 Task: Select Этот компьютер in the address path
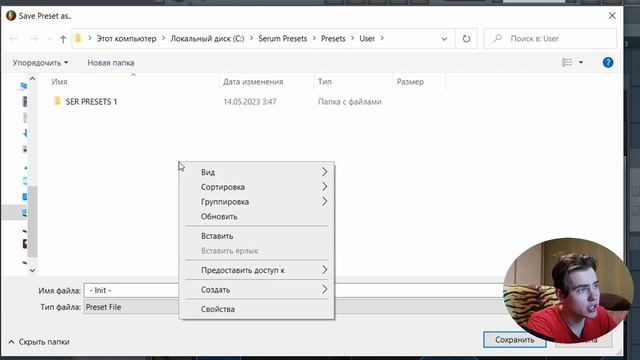(x=126, y=39)
